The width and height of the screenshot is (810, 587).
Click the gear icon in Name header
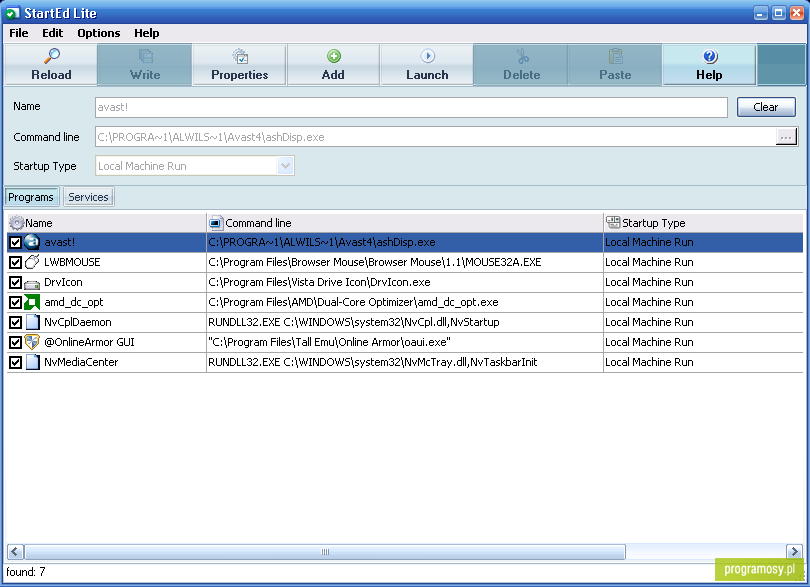click(x=17, y=223)
